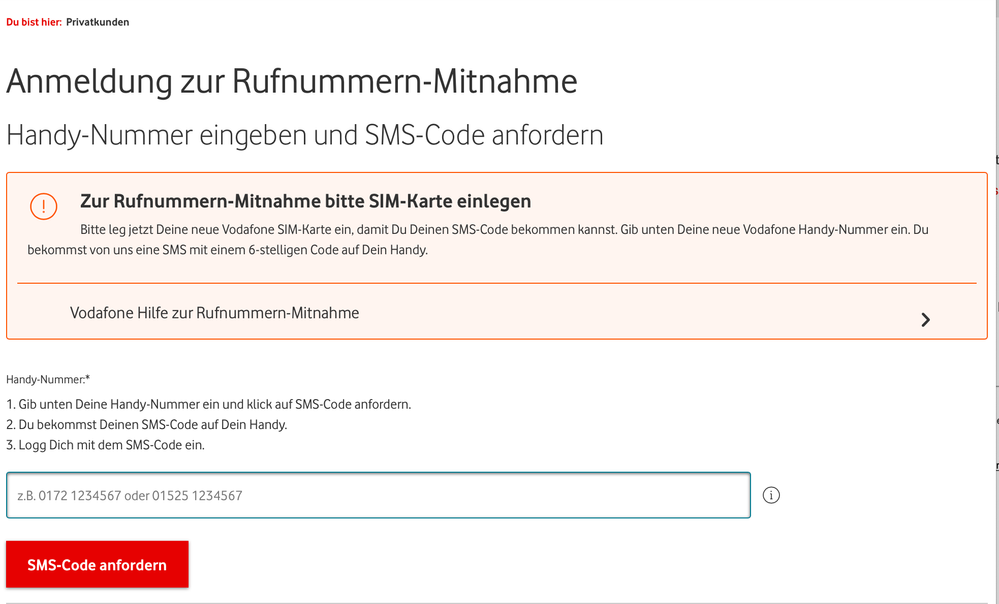Click the right-facing chevron on the help row
999x604 pixels.
pos(925,319)
